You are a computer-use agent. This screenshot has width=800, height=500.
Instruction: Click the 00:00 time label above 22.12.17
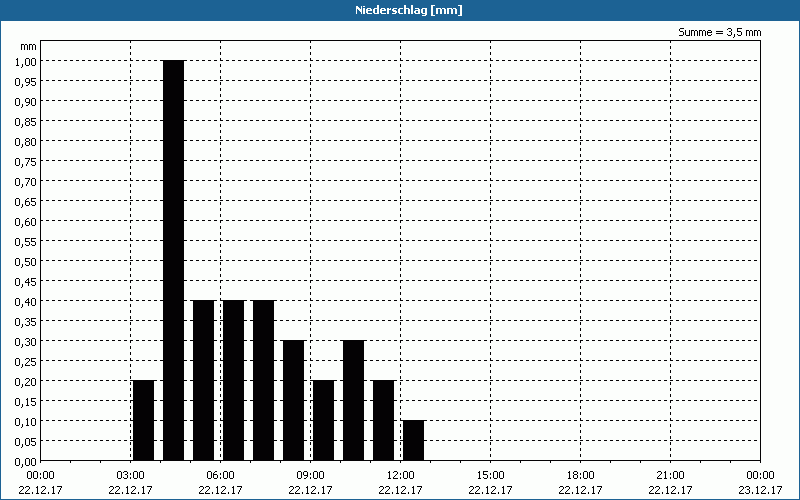(x=40, y=476)
